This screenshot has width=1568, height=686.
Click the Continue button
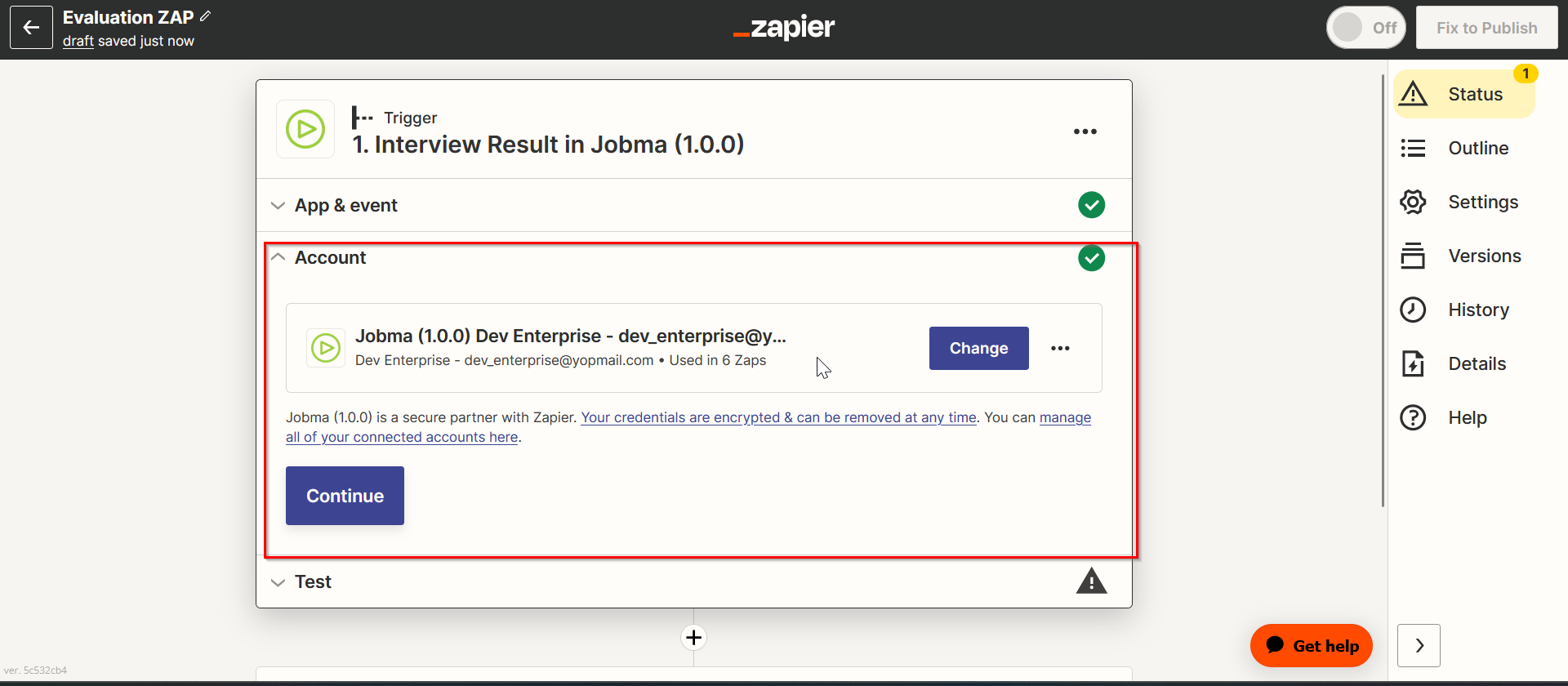coord(345,496)
